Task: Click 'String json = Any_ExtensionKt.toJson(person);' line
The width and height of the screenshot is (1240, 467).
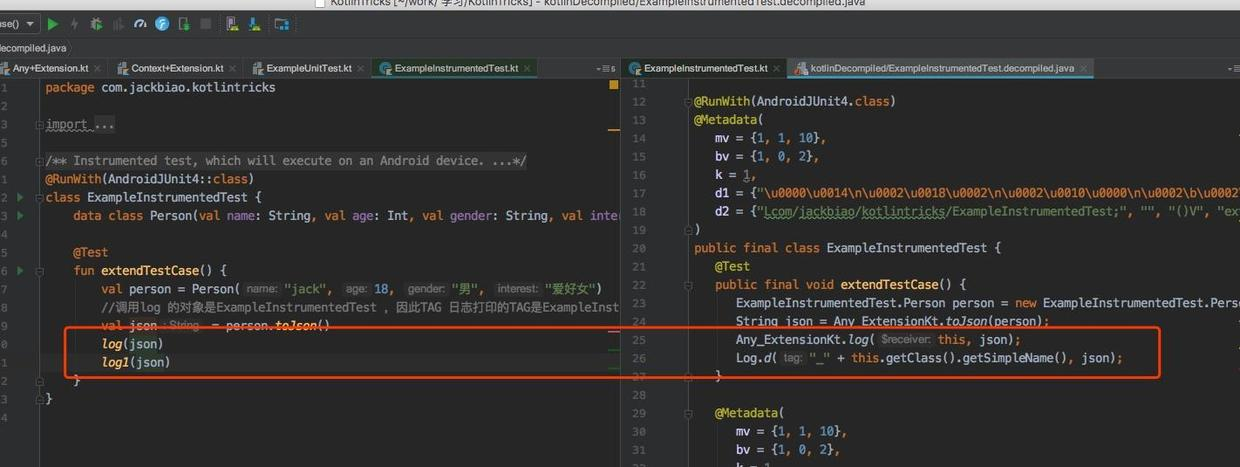Action: 893,321
